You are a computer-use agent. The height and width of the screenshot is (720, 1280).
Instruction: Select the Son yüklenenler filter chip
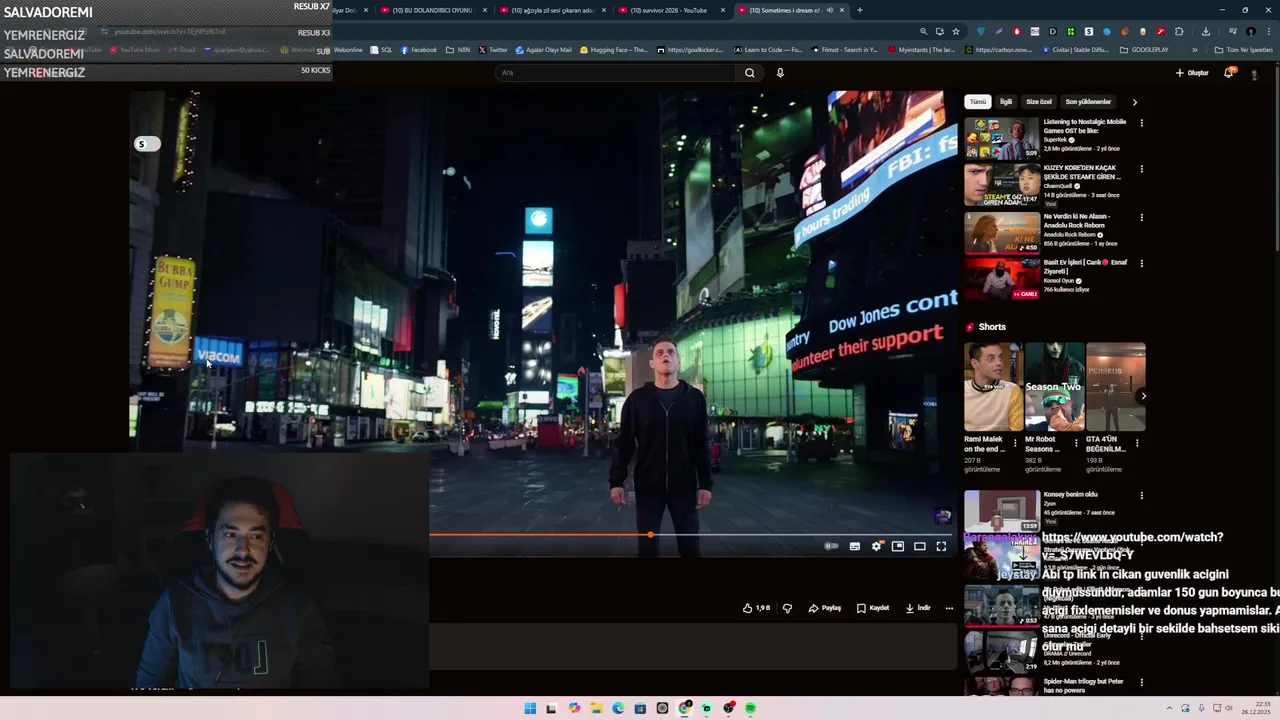point(1088,102)
